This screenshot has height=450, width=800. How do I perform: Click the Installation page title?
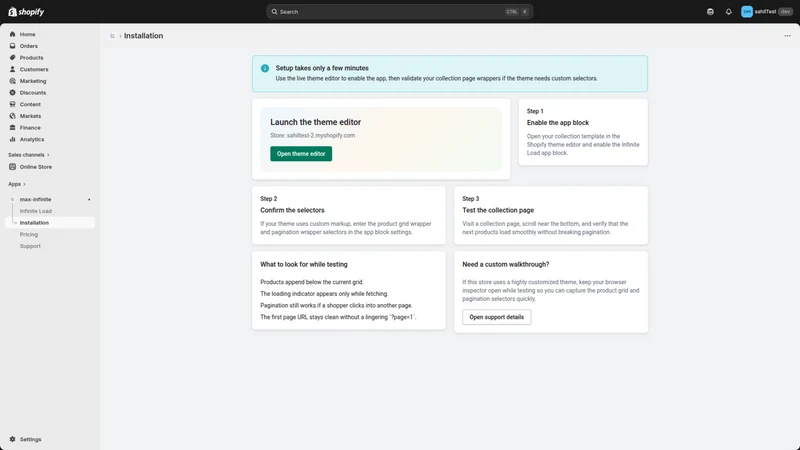point(143,36)
